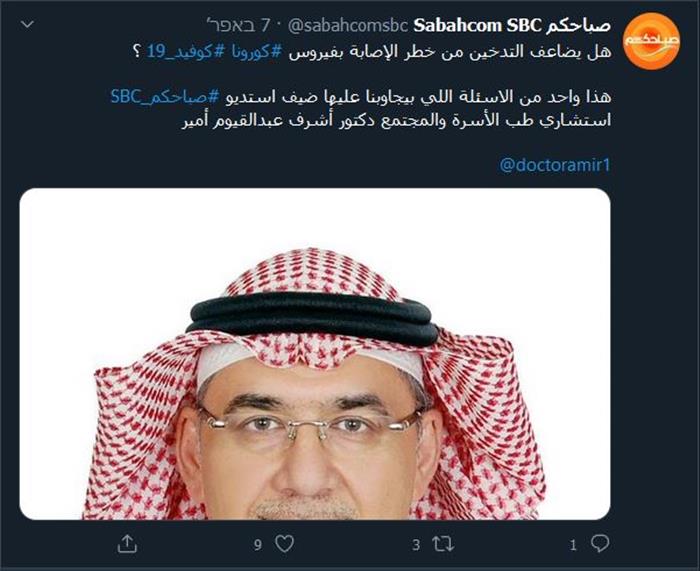
Task: Open the #صباحكم_SBC hashtag
Action: 165,97
